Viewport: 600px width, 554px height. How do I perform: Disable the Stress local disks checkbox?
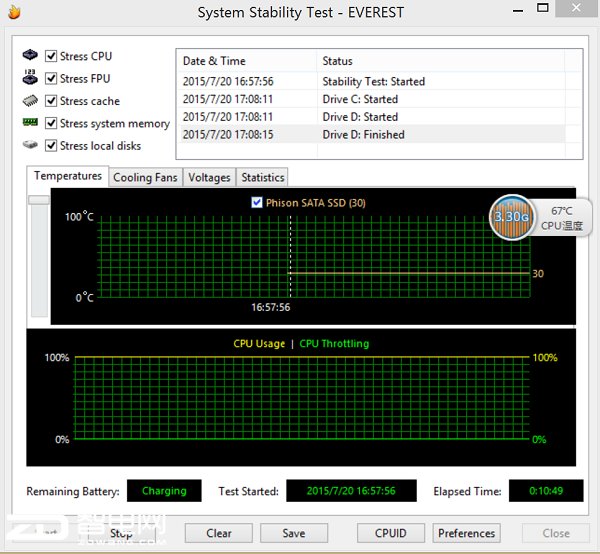(x=51, y=146)
